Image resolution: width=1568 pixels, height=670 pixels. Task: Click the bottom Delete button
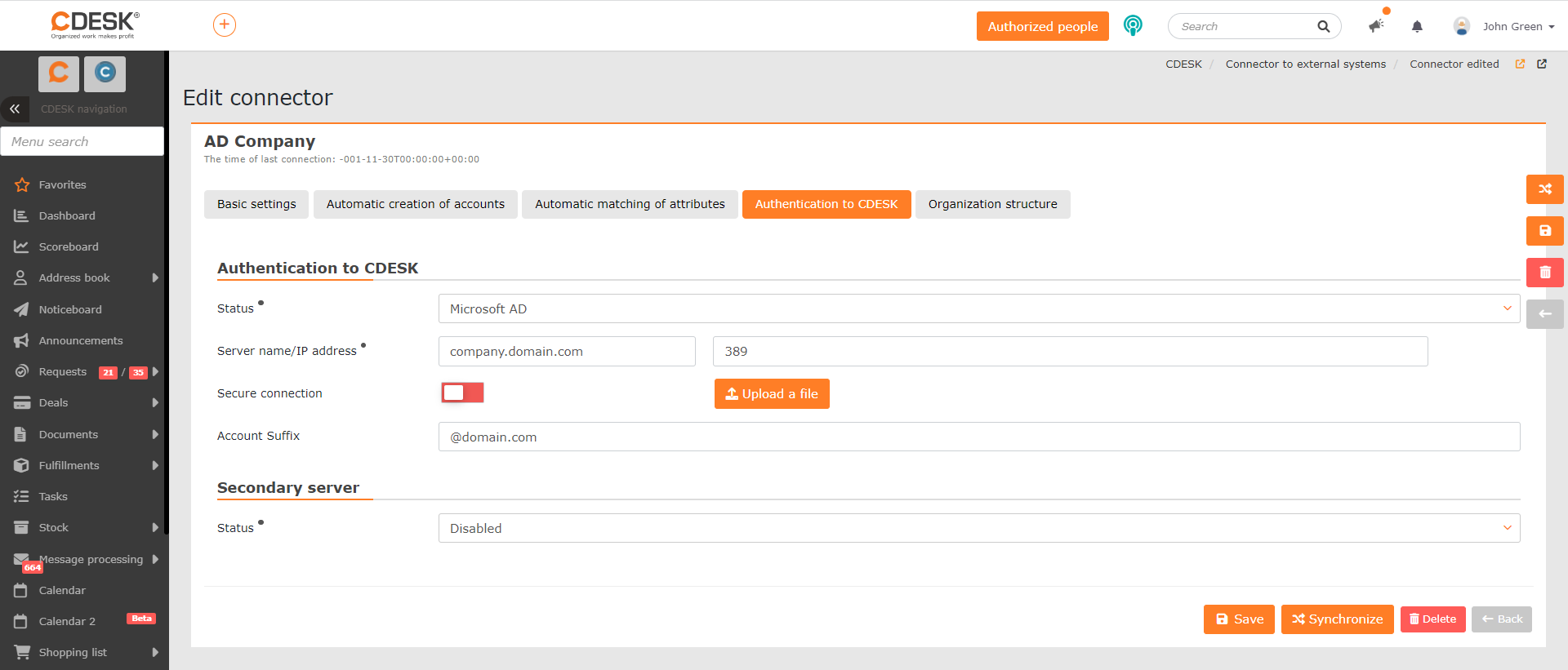pyautogui.click(x=1433, y=619)
